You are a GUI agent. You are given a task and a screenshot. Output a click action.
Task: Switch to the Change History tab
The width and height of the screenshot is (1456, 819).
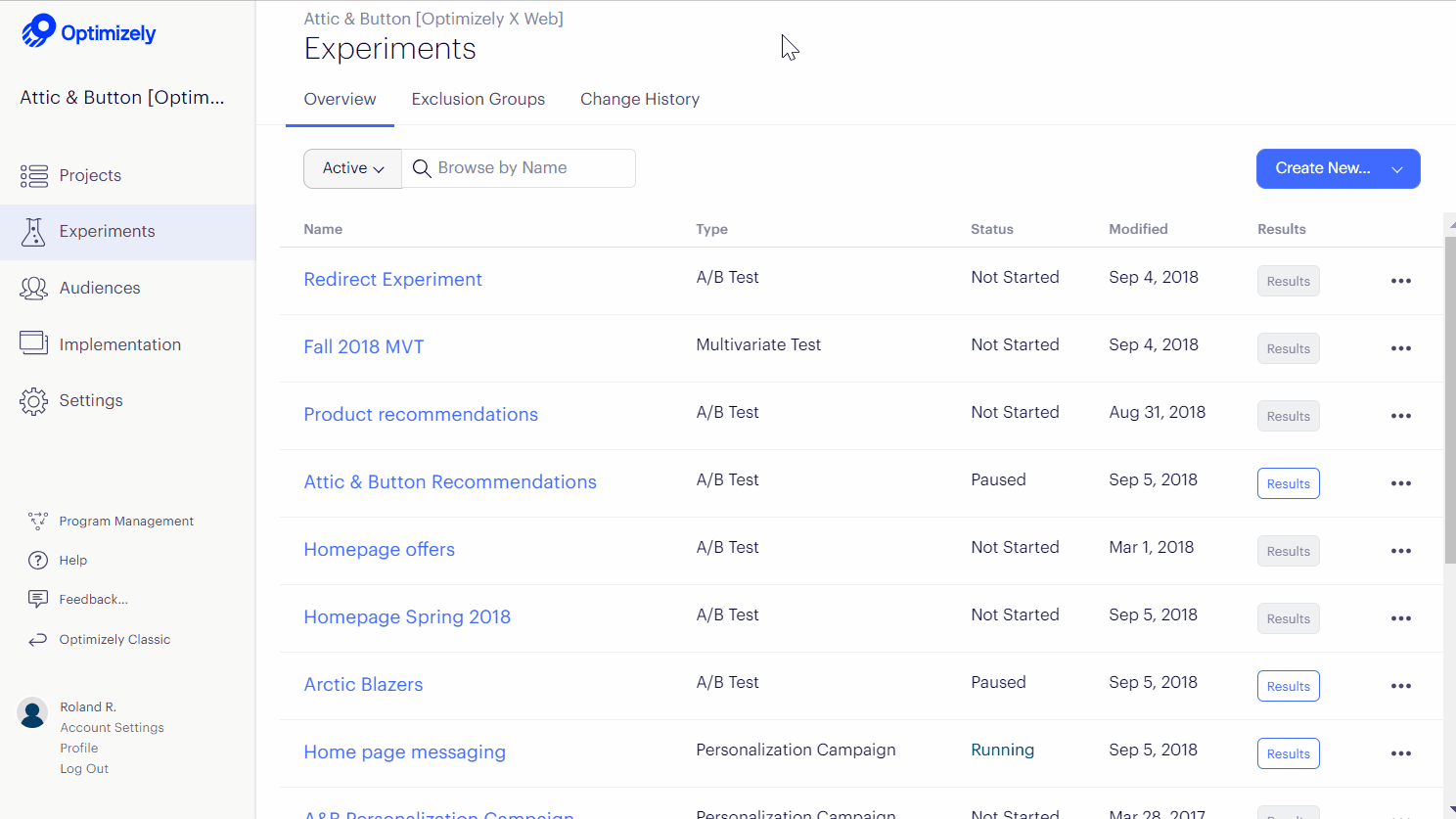pyautogui.click(x=639, y=99)
